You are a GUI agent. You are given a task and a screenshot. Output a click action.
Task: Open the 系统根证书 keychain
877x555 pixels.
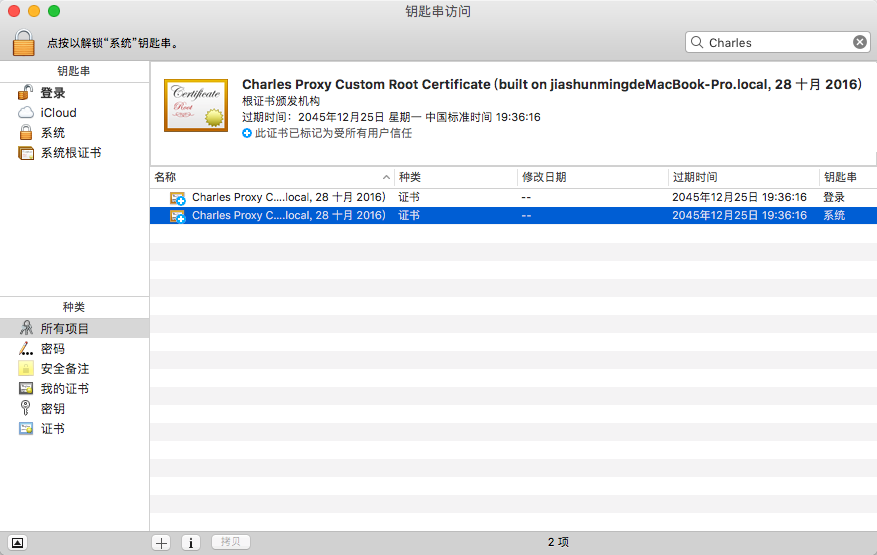70,153
